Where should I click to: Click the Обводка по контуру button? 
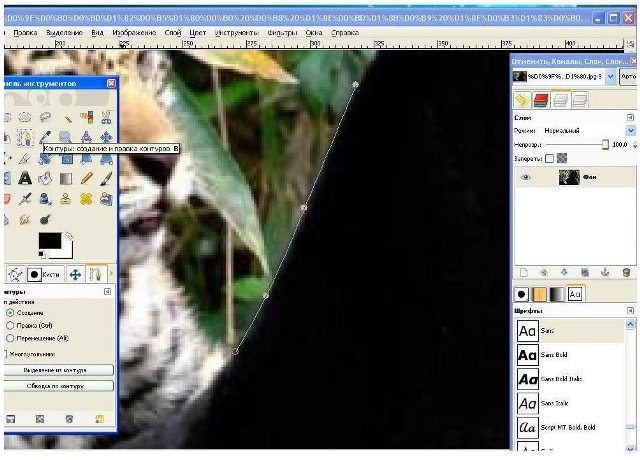click(x=58, y=384)
